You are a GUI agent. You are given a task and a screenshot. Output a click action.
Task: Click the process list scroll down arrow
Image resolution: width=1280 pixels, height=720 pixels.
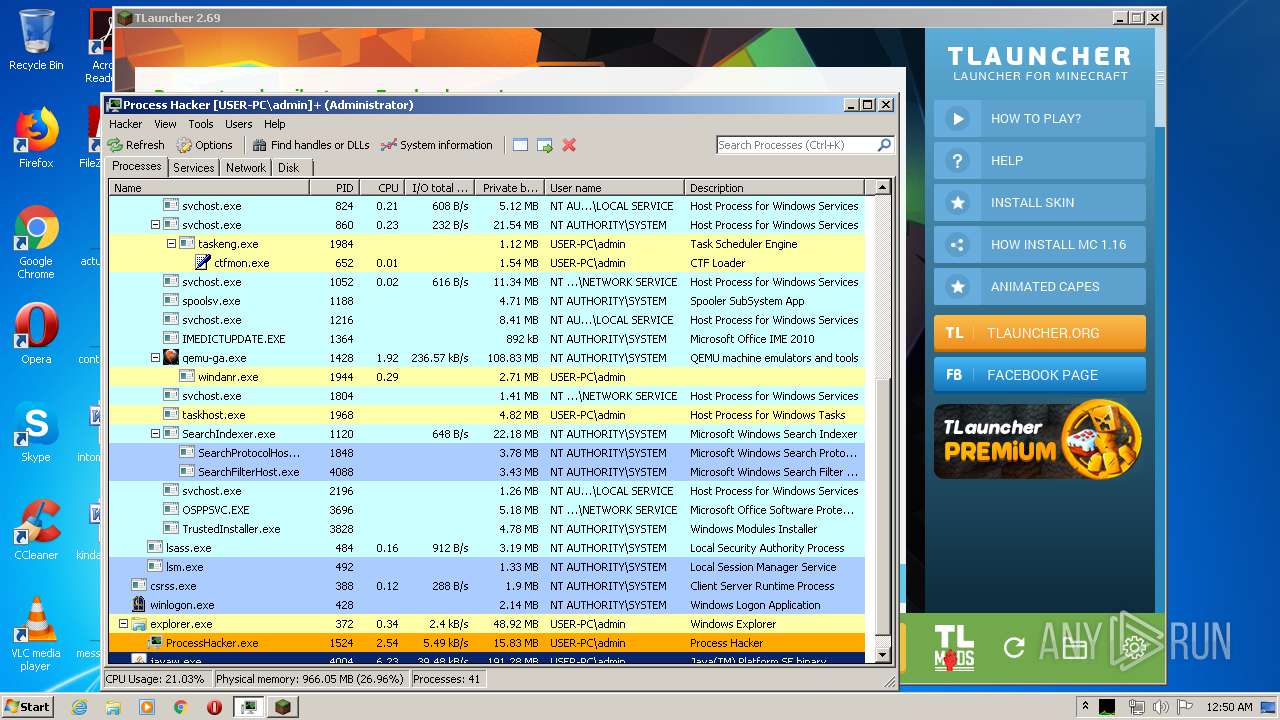882,655
